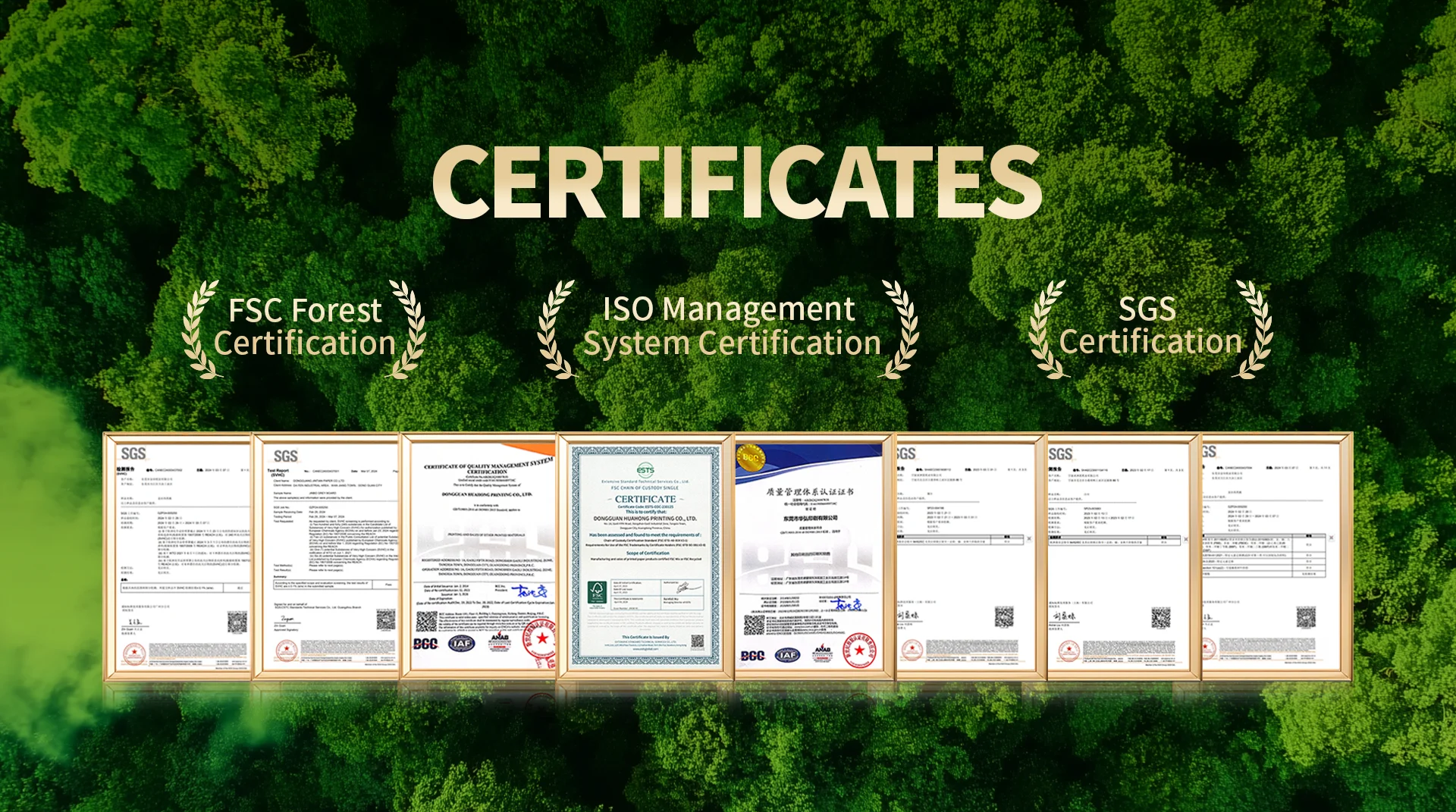Open the SGS Test Report certificate
Image resolution: width=1456 pixels, height=812 pixels.
pos(328,555)
